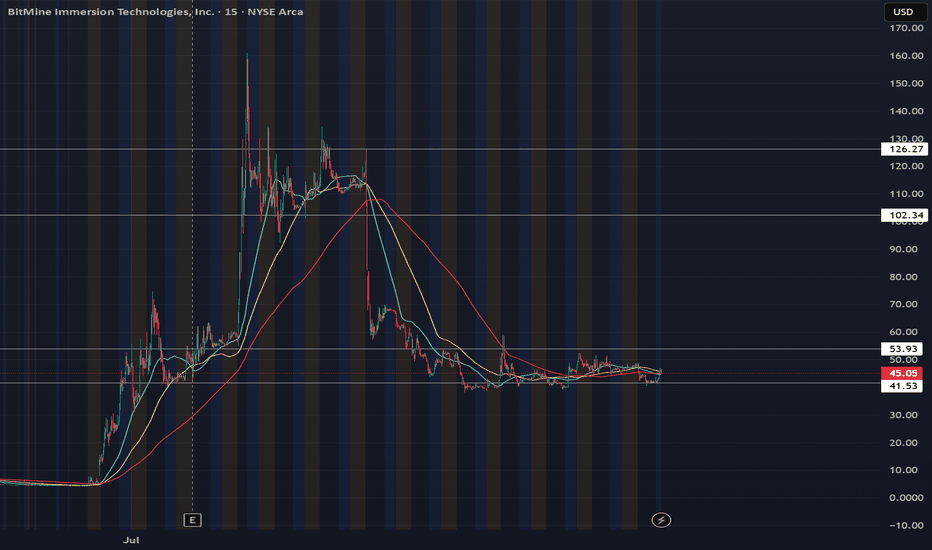Open the USD currency selector

[x=903, y=12]
